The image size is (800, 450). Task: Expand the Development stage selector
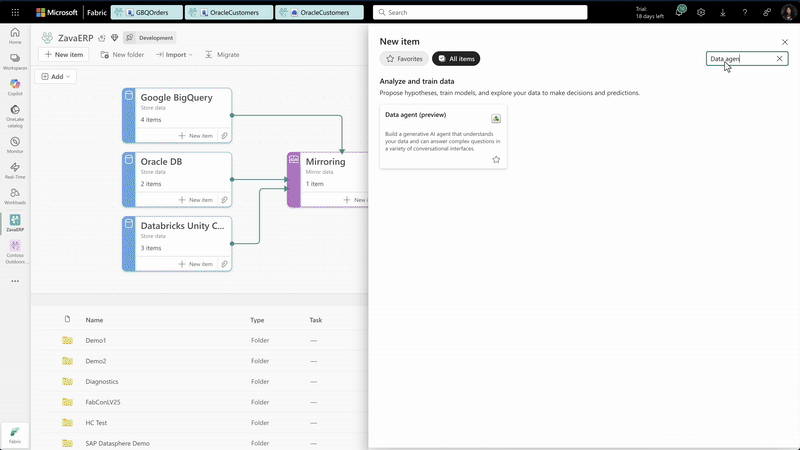tap(150, 37)
